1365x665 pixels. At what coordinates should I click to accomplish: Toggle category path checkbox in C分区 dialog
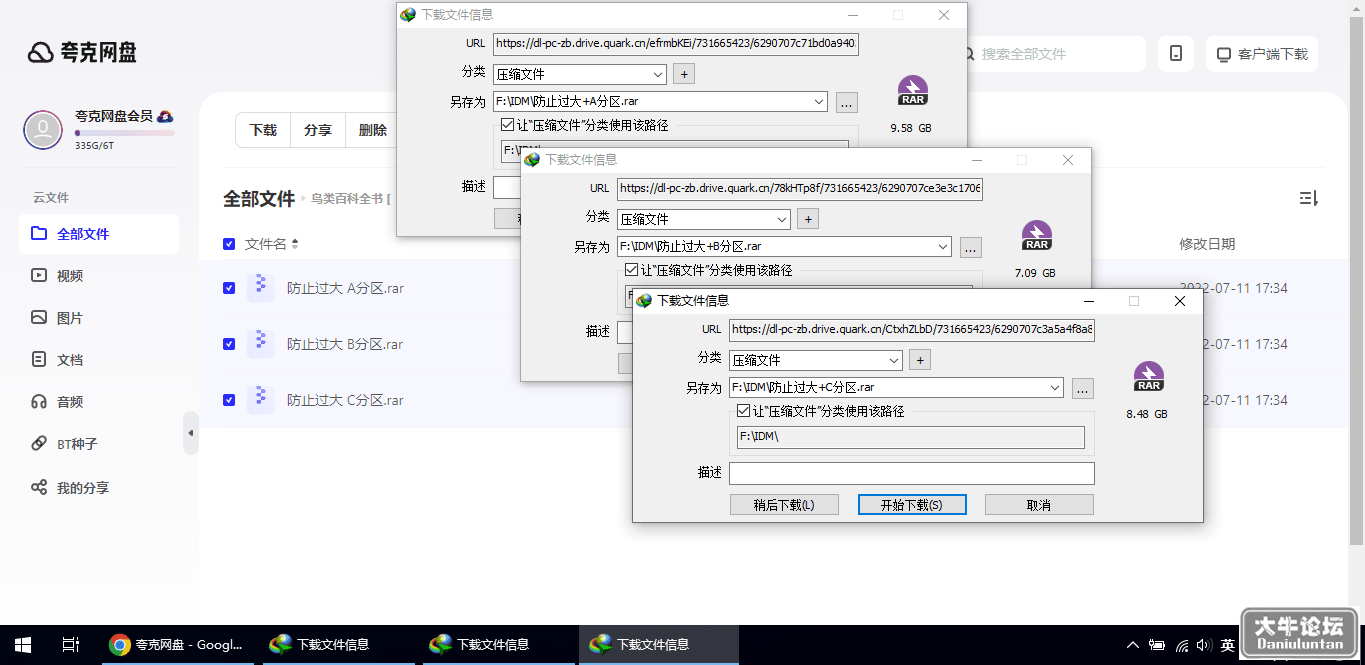click(x=743, y=411)
